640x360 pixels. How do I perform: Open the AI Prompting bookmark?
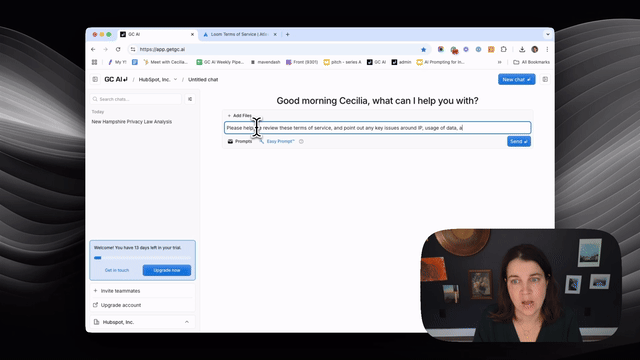[x=440, y=62]
